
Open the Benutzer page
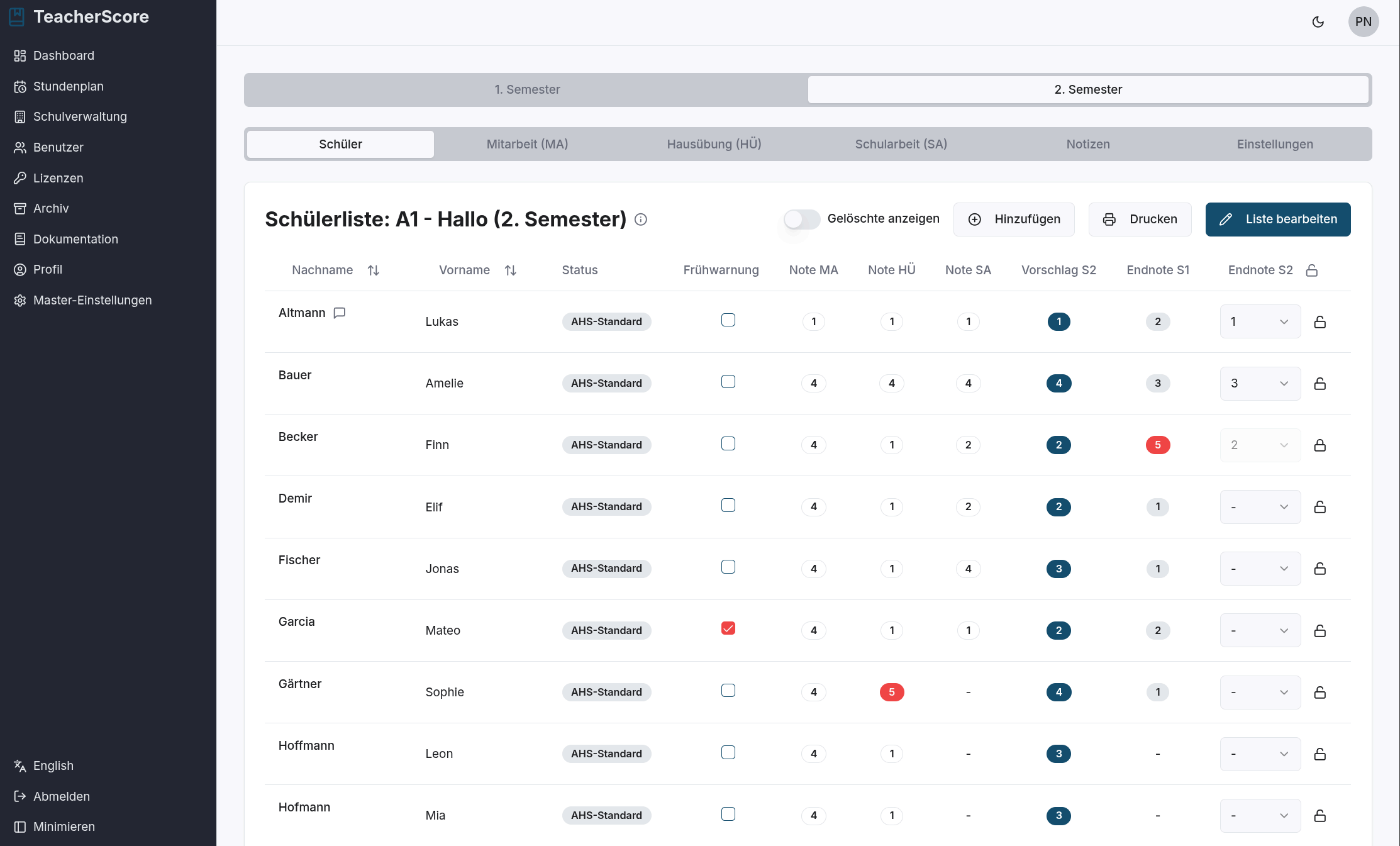pyautogui.click(x=49, y=147)
